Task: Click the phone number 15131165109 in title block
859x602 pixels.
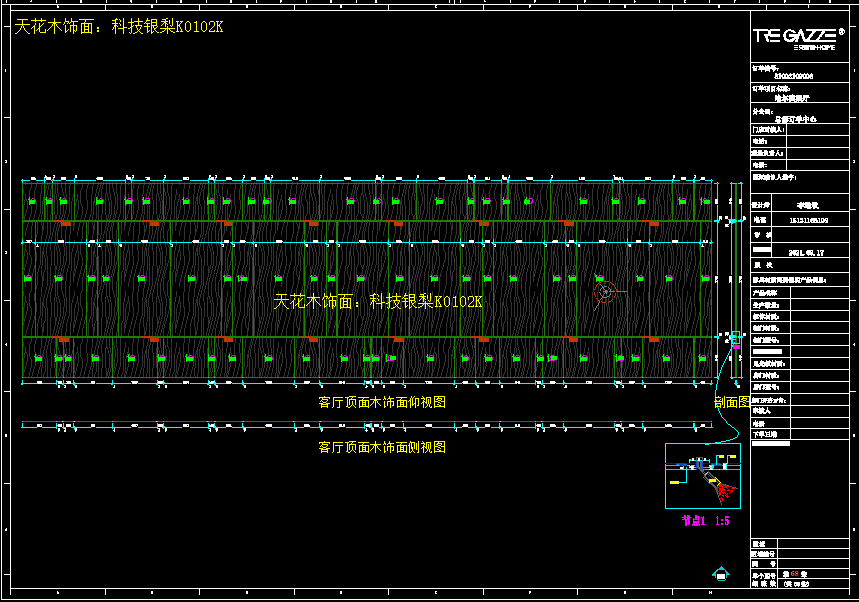Action: tap(809, 219)
